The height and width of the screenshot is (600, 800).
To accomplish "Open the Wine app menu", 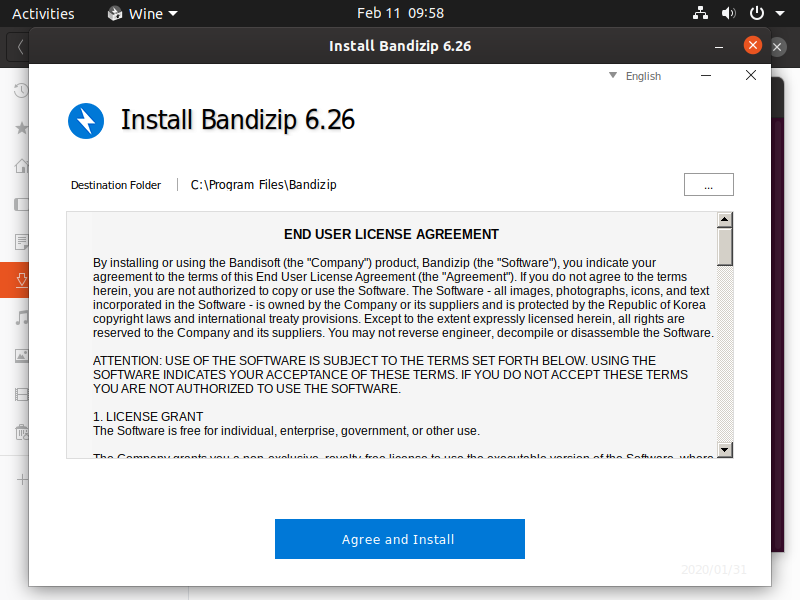I will coord(143,14).
